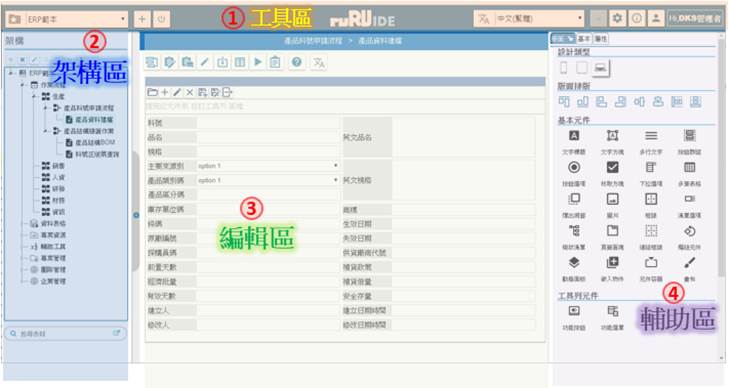This screenshot has width=729, height=388.
Task: Click the folder open icon in the form toolbar
Action: coord(152,92)
